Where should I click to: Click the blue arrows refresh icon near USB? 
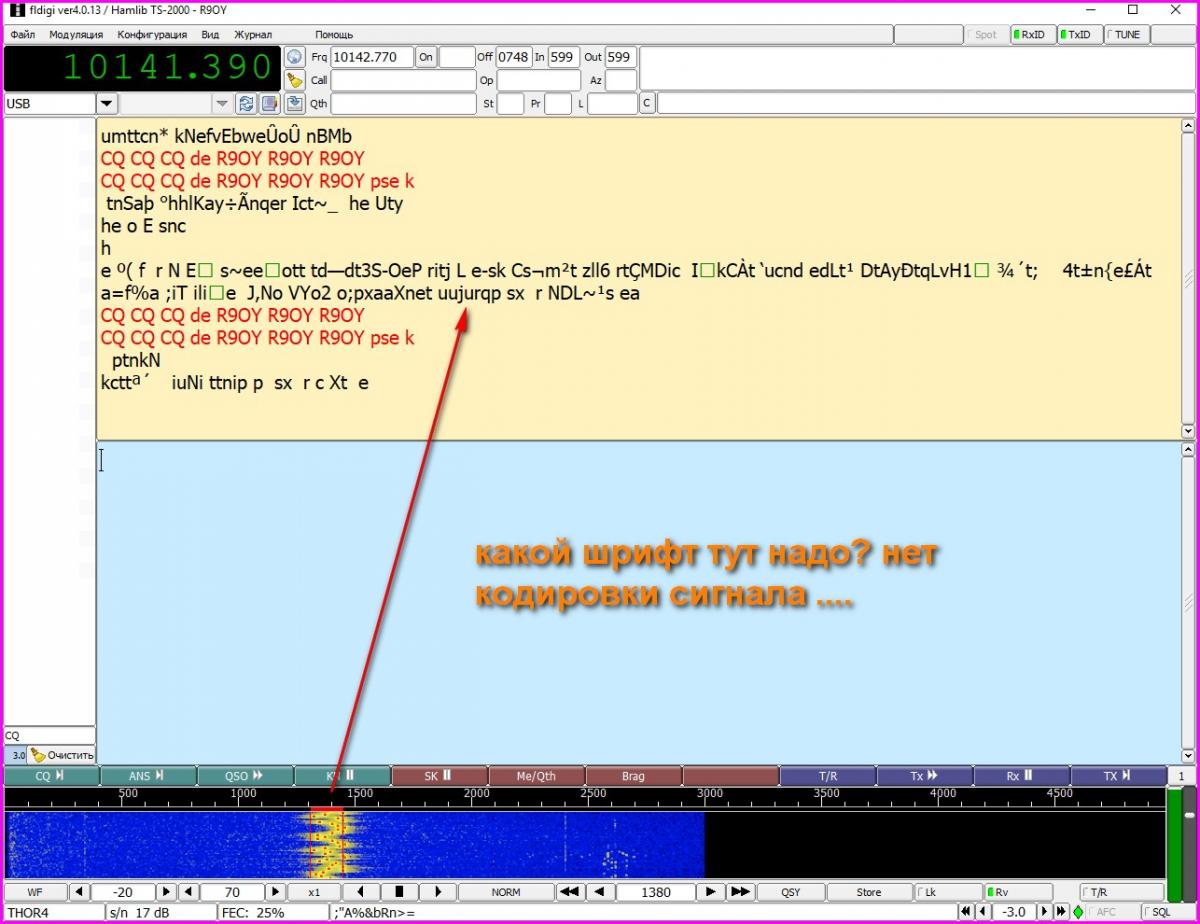coord(245,103)
